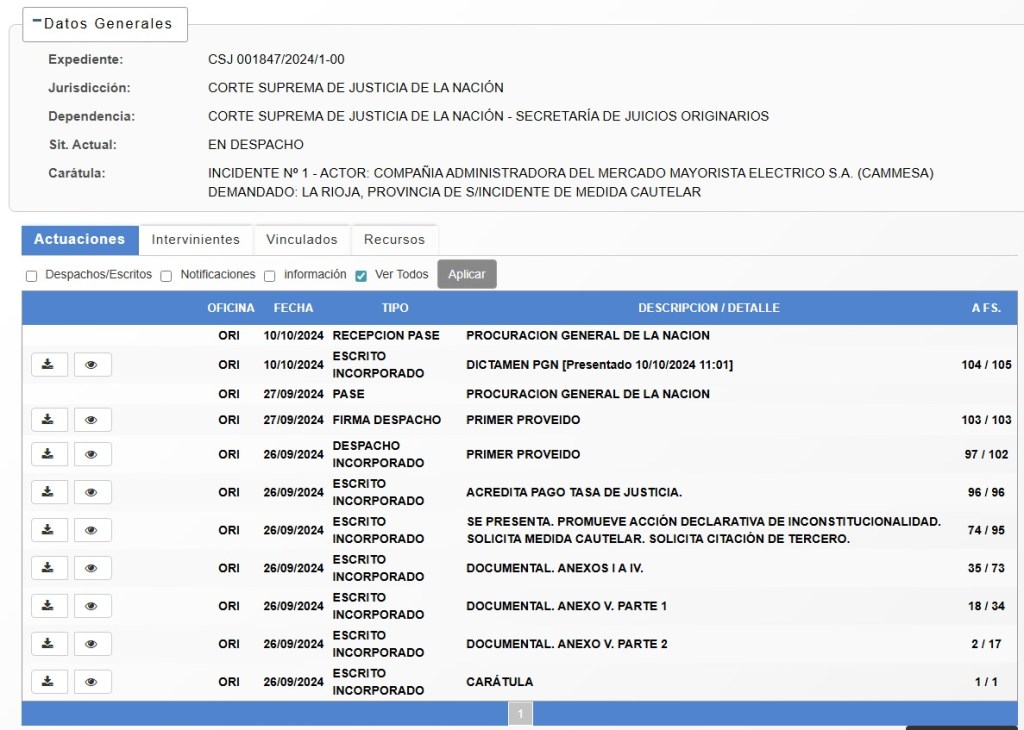Screen dimensions: 1024x730
Task: Click fojas value 104 / 105
Action: [986, 365]
